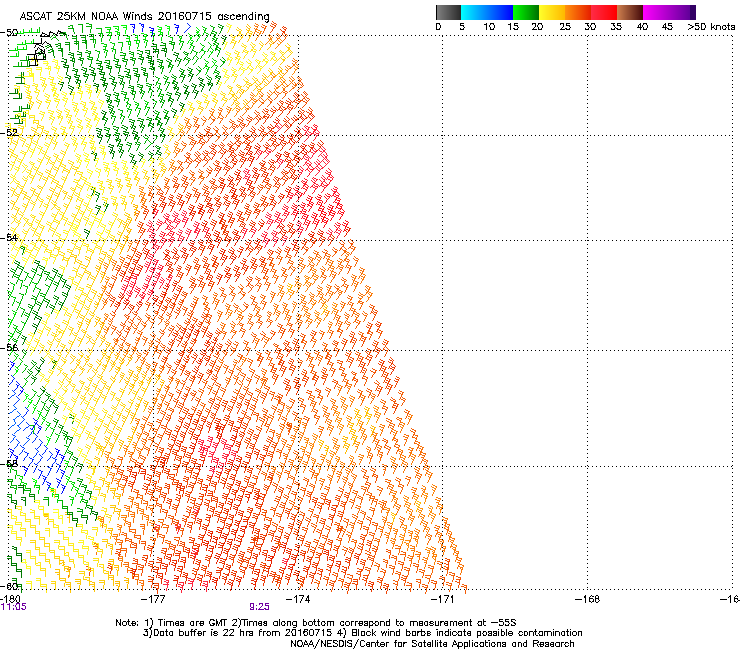This screenshot has width=740, height=650.
Task: Click note 'Times are GMT'
Action: 193,623
